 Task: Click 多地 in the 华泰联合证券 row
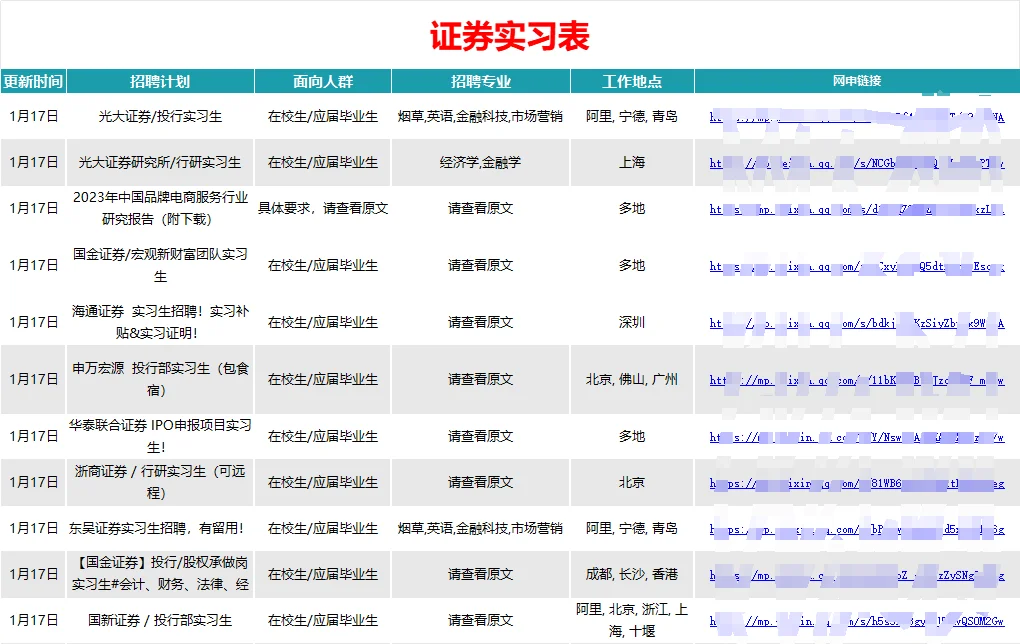point(632,436)
